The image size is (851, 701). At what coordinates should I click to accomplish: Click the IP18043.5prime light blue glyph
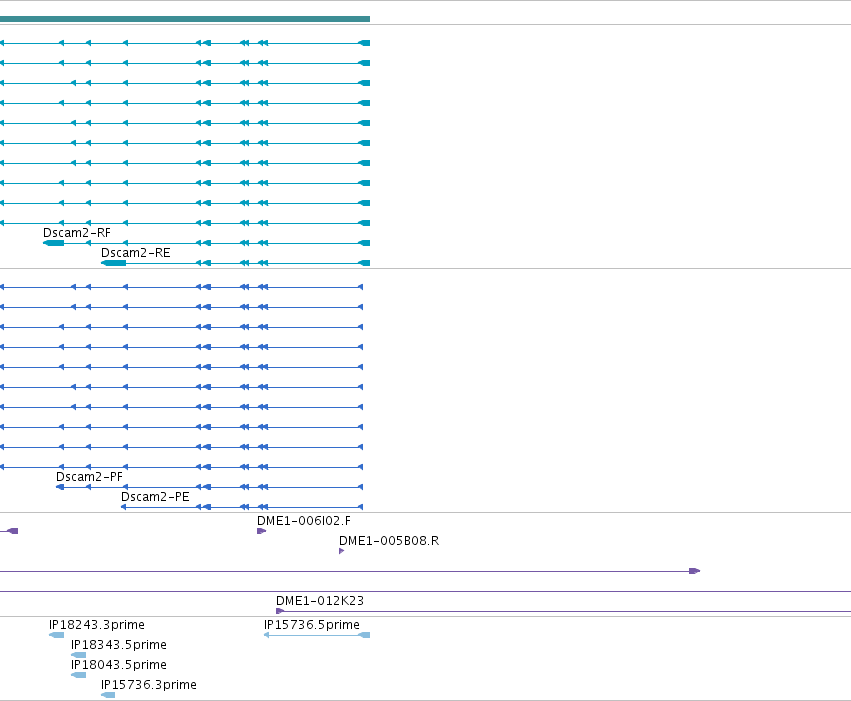point(79,675)
